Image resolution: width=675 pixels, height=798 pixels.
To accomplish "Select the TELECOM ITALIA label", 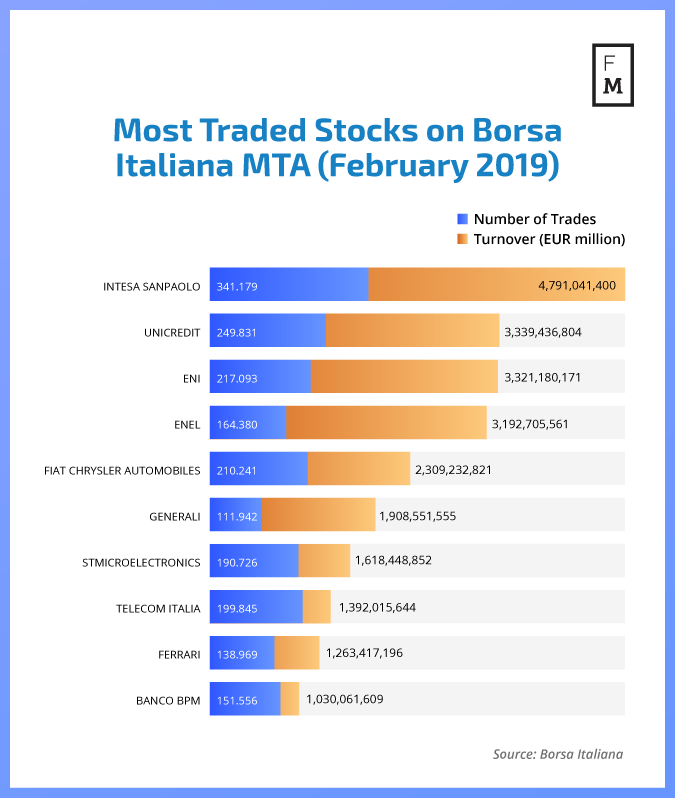I will [159, 608].
